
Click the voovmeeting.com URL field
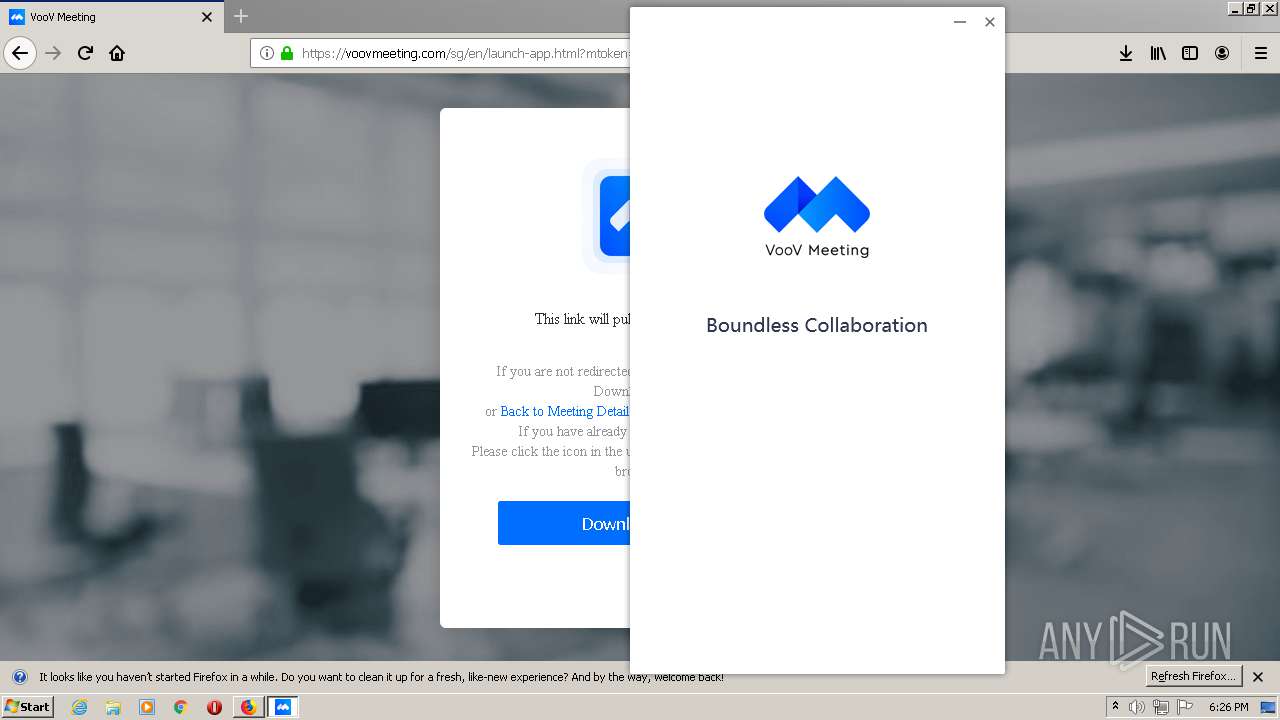point(440,53)
